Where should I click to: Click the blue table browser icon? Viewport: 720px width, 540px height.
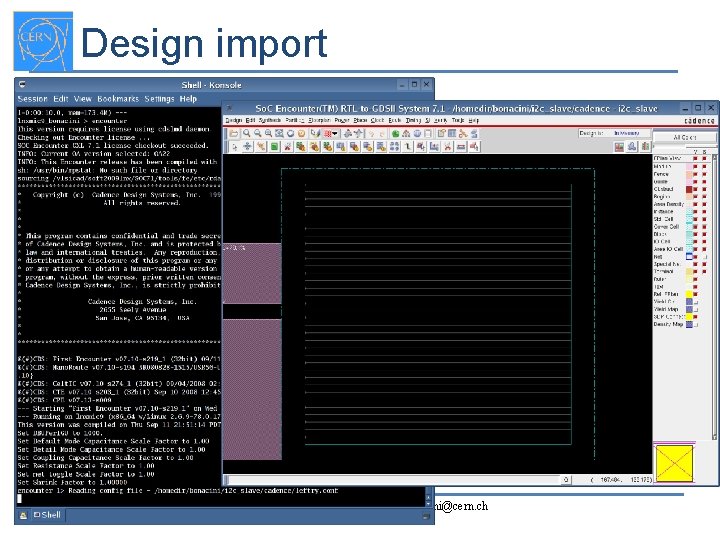[452, 134]
